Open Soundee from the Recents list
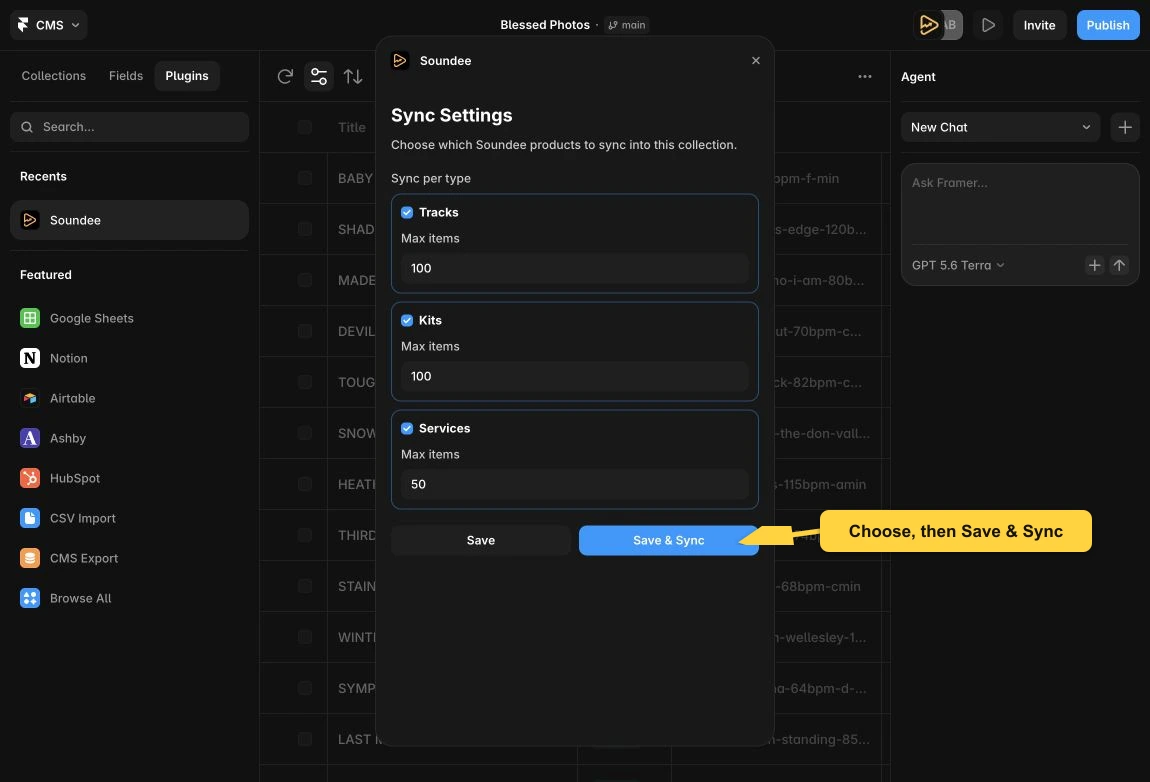Image resolution: width=1150 pixels, height=782 pixels. pos(130,220)
